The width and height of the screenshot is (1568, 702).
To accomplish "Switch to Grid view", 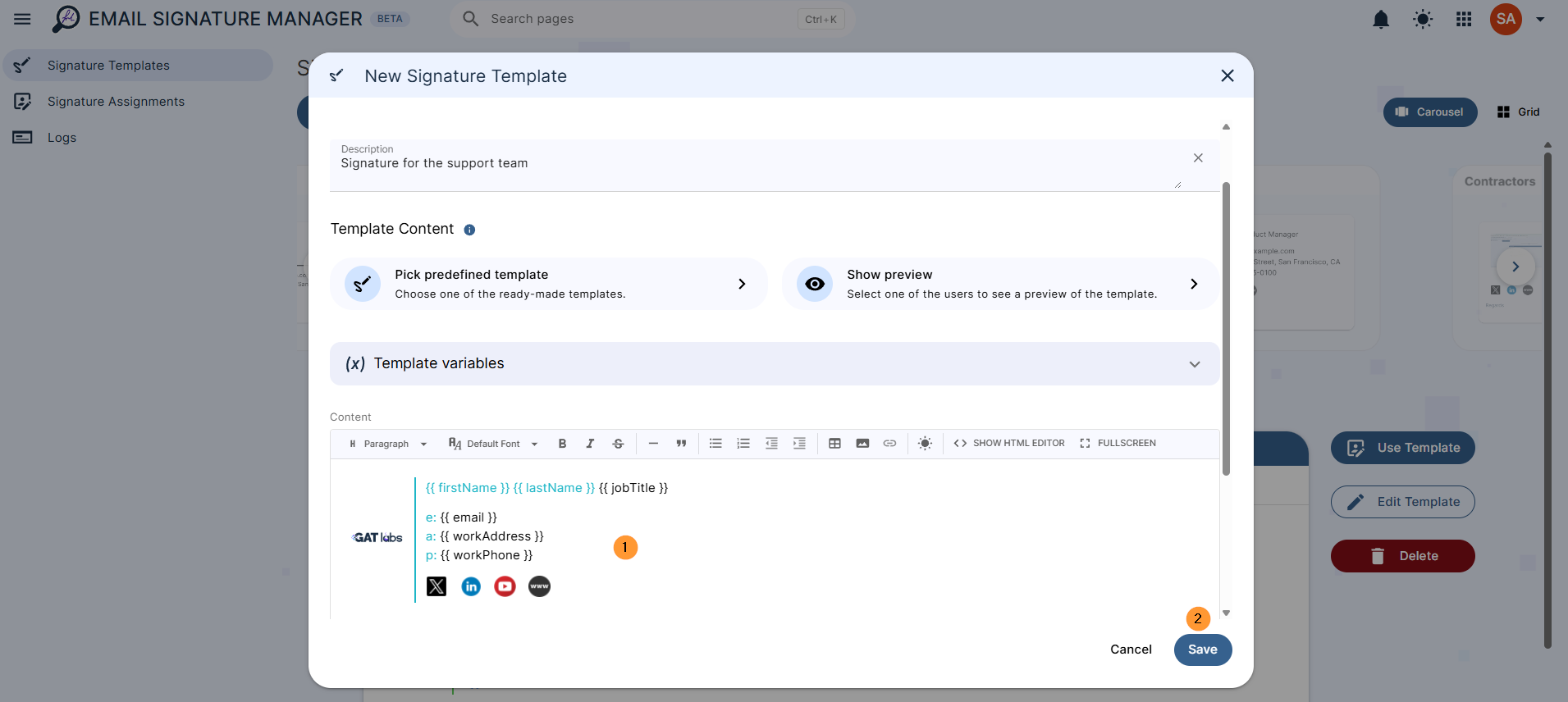I will tap(1519, 112).
